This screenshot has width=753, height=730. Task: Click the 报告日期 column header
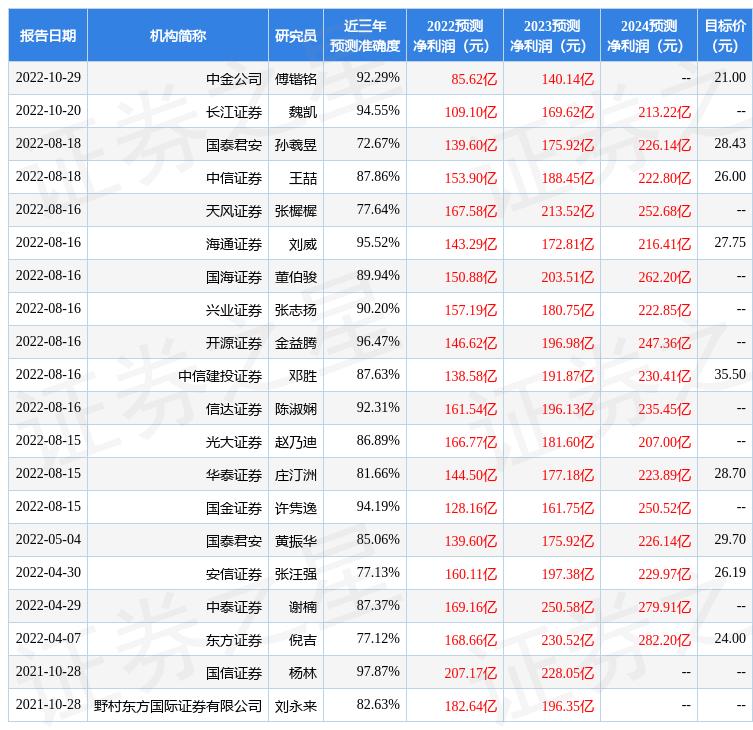pyautogui.click(x=48, y=36)
